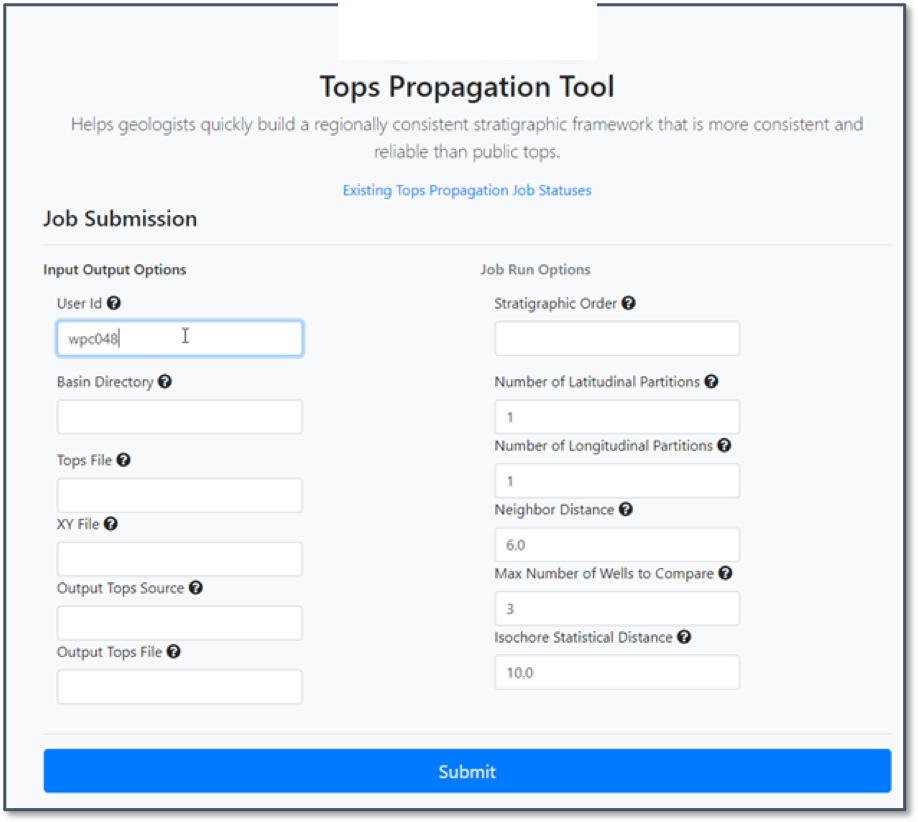Focus the User Id text field
Viewport: 918px width, 822px height.
(180, 339)
